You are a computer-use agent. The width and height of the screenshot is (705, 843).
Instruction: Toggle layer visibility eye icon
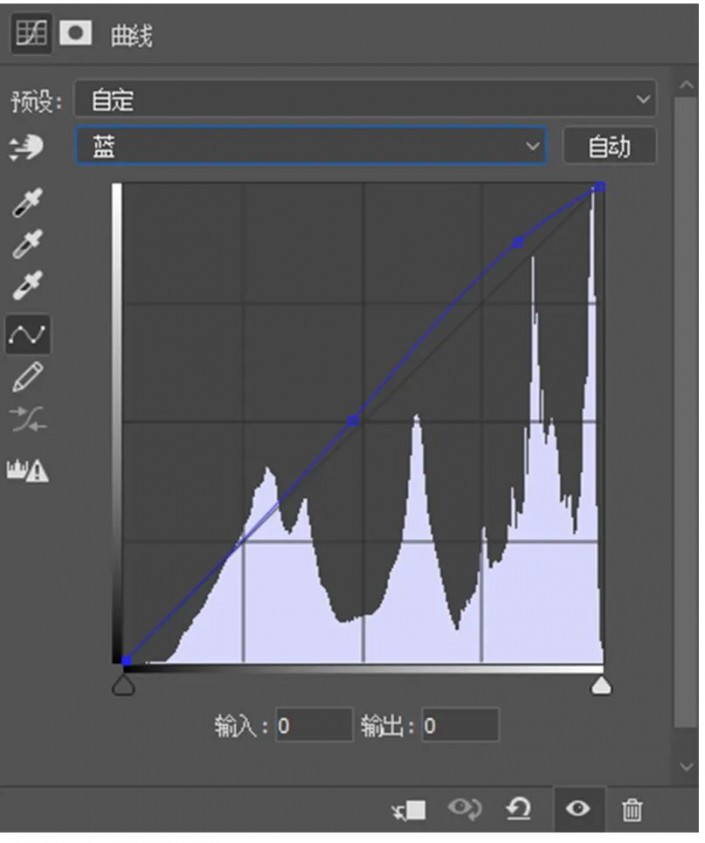click(579, 808)
